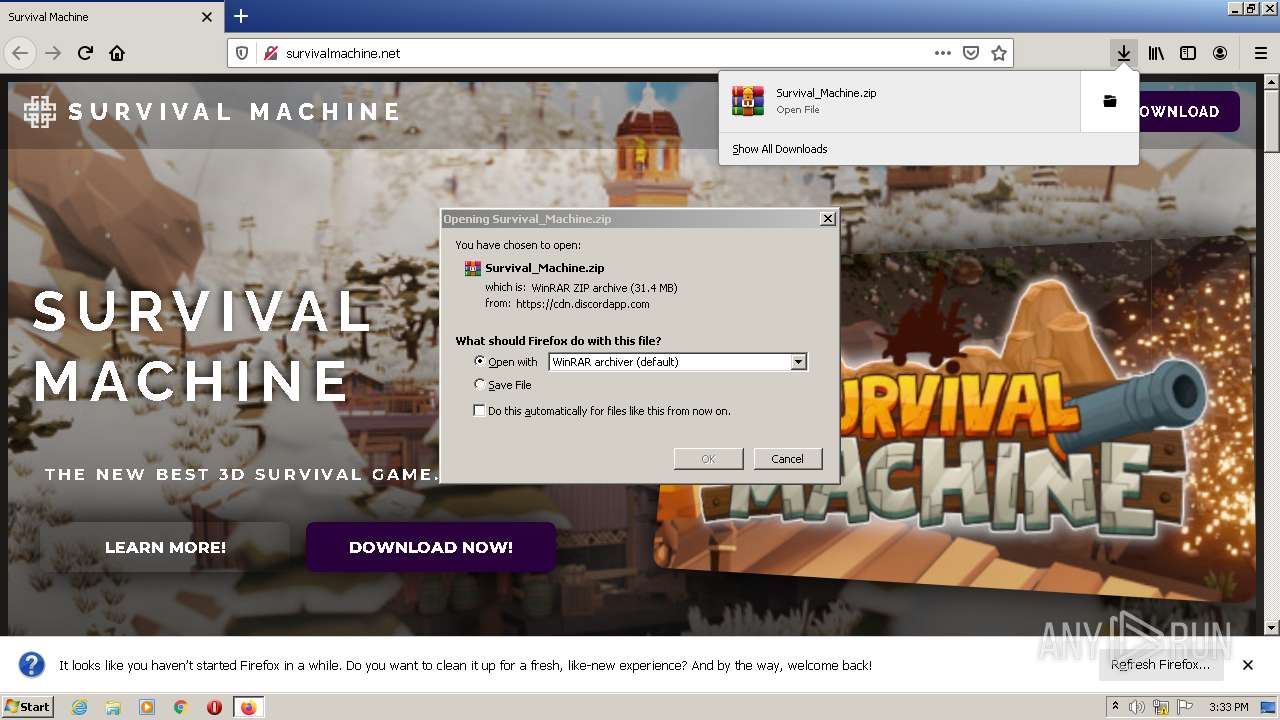Toggle the downloads panel arrow
The image size is (1280, 720).
[x=1124, y=53]
